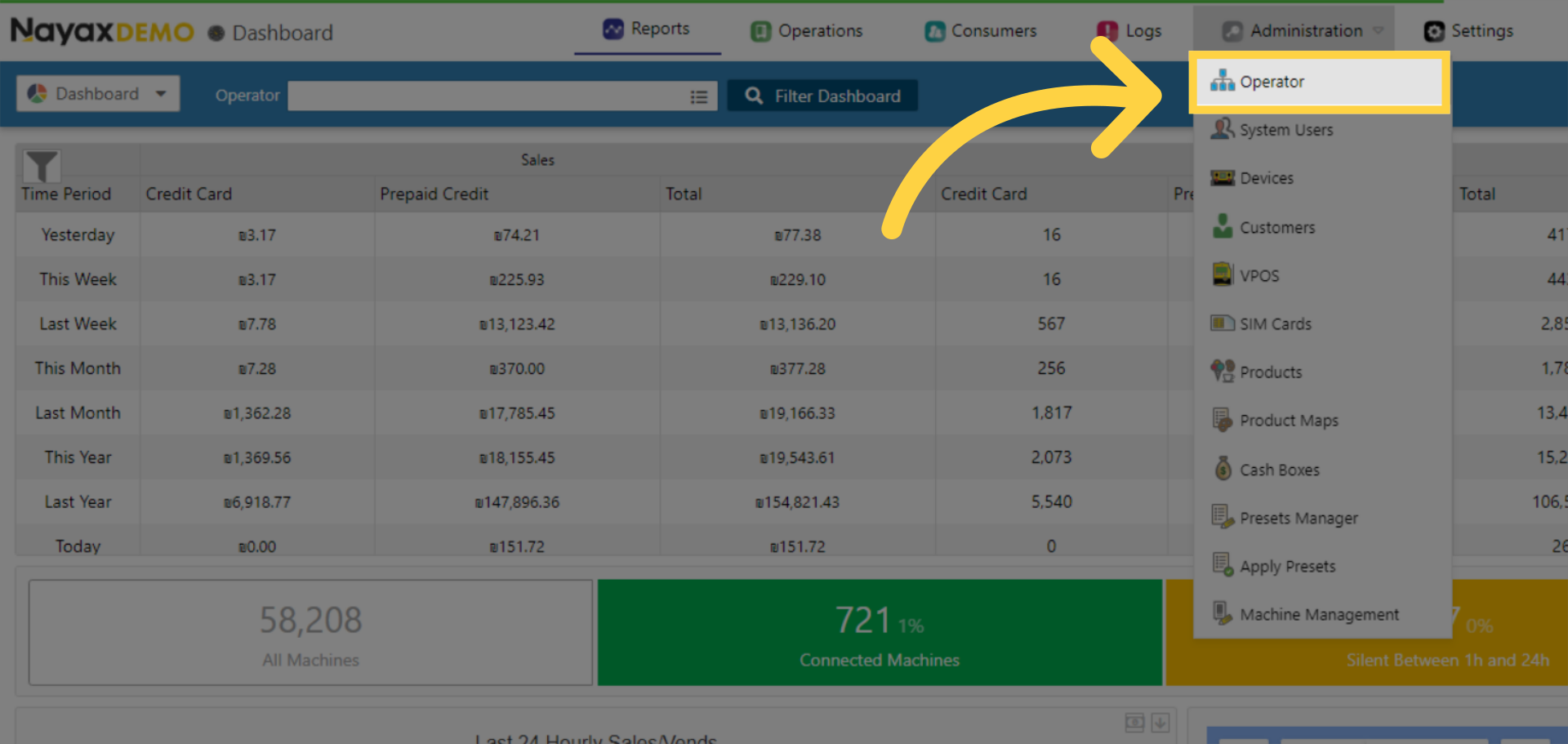Click the Silent Between 1h and 24h tile
Image resolution: width=1568 pixels, height=744 pixels.
(x=1366, y=633)
